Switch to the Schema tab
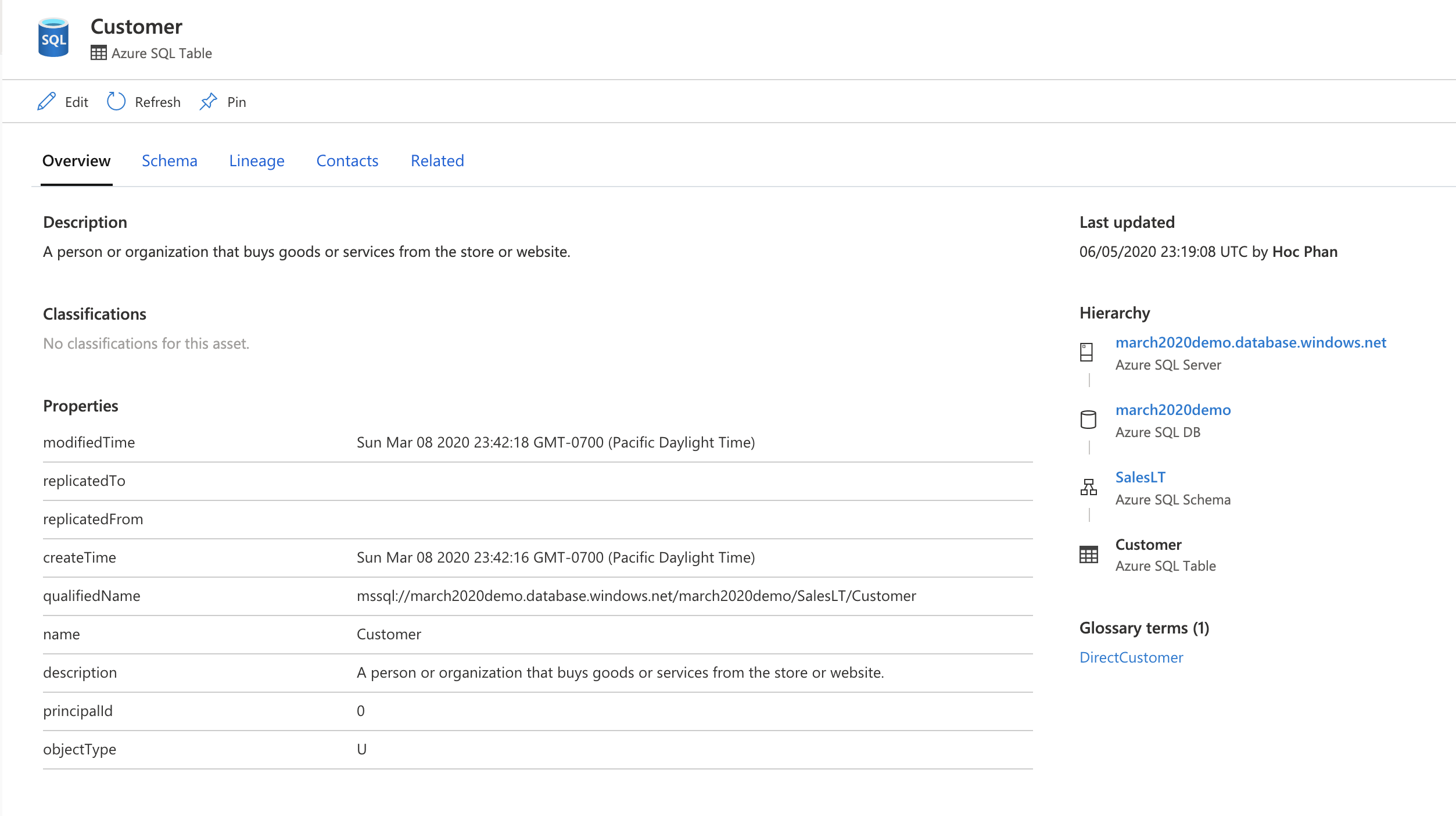Screen dimensions: 1456x816 click(x=169, y=159)
